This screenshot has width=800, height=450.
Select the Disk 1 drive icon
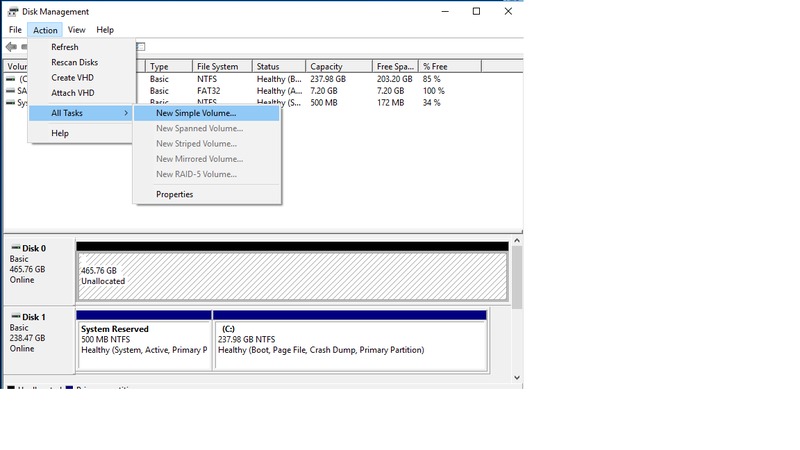14,317
